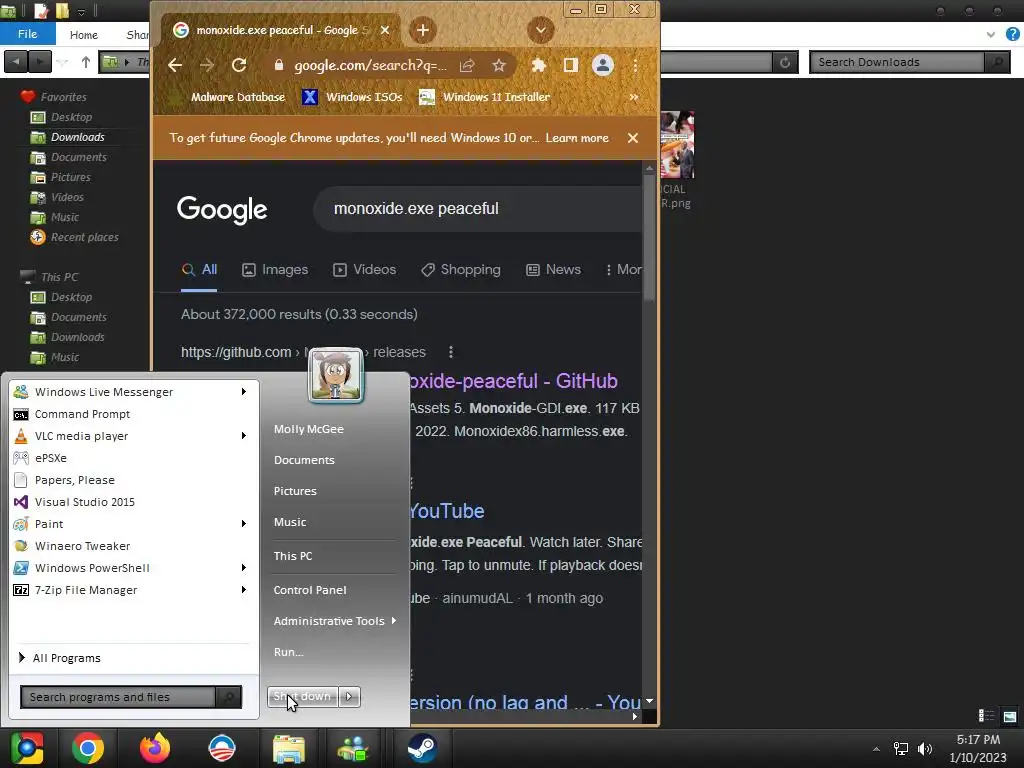Expand 7-Zip File Manager jump list arrow

(244, 590)
